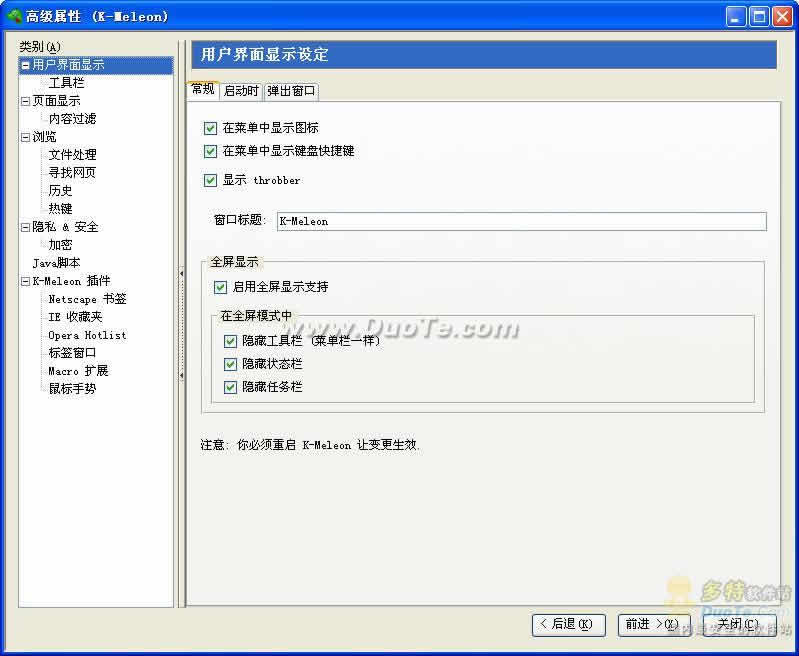
Task: Click the upper splitter collapse arrow
Action: (x=181, y=274)
